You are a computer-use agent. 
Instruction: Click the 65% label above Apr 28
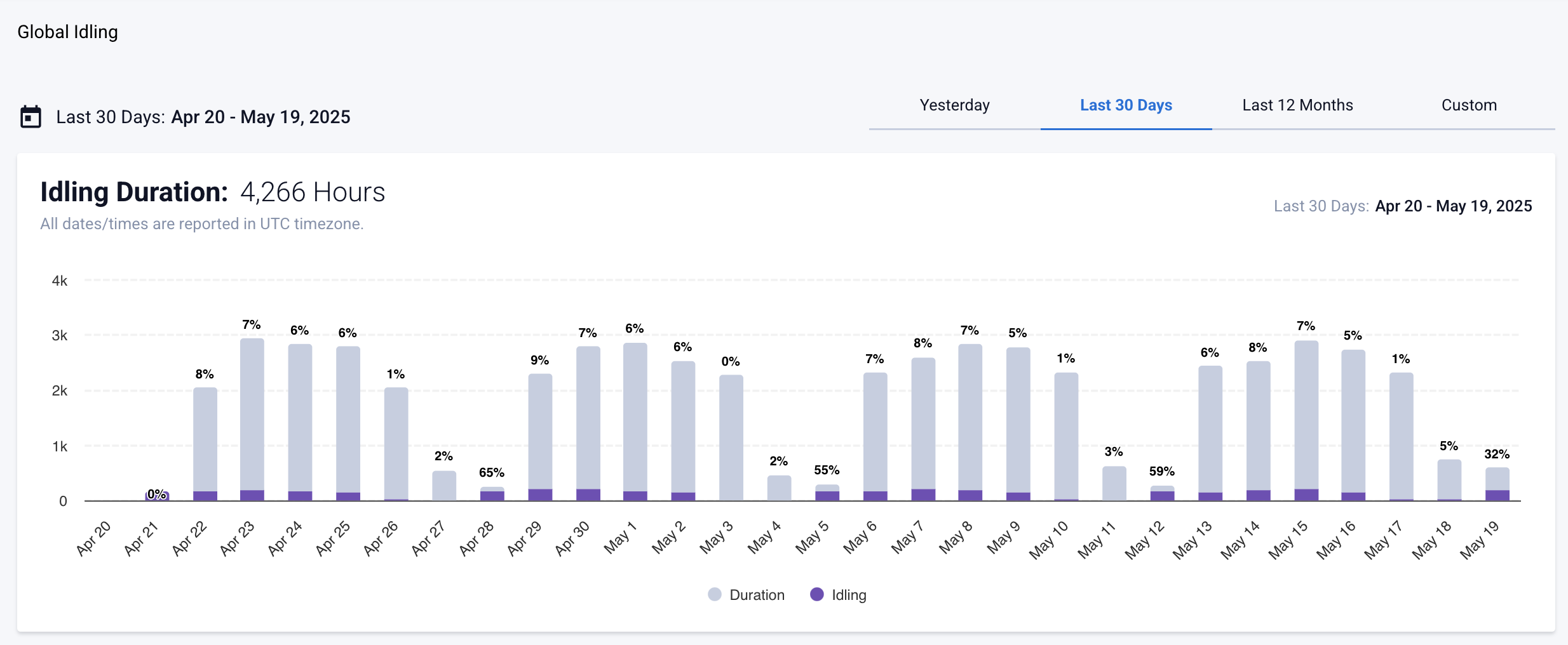coord(491,473)
